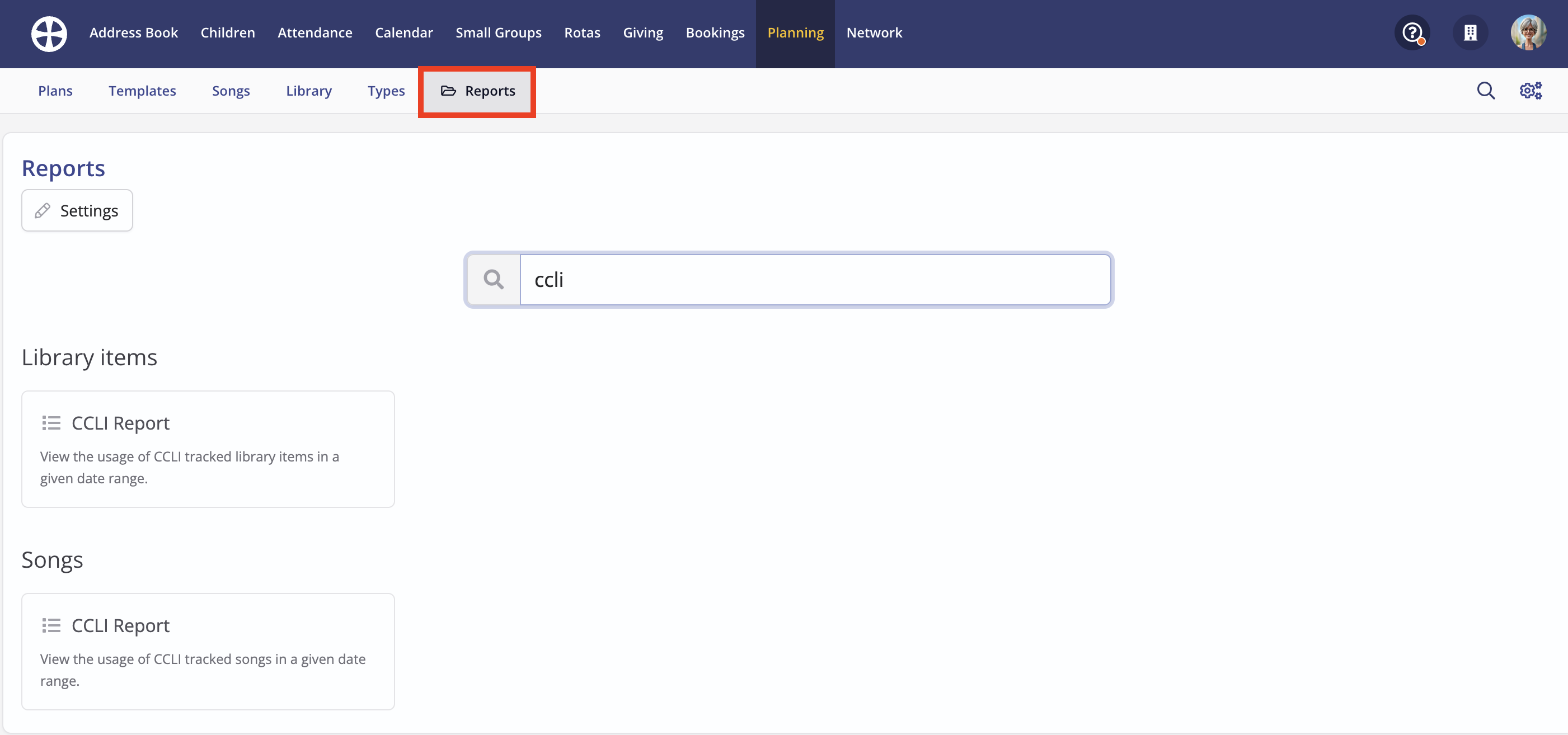This screenshot has height=735, width=1568.
Task: Select the Reports tab
Action: pos(477,91)
